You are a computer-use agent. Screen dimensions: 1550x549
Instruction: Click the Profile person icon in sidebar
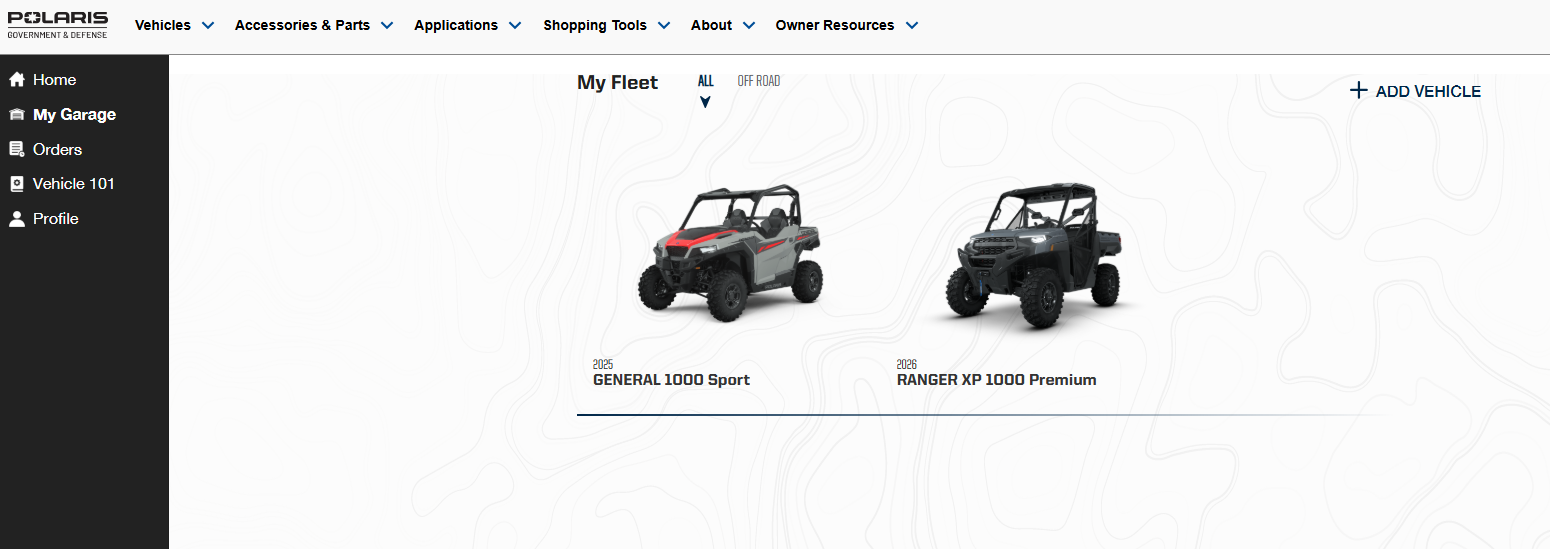(16, 219)
